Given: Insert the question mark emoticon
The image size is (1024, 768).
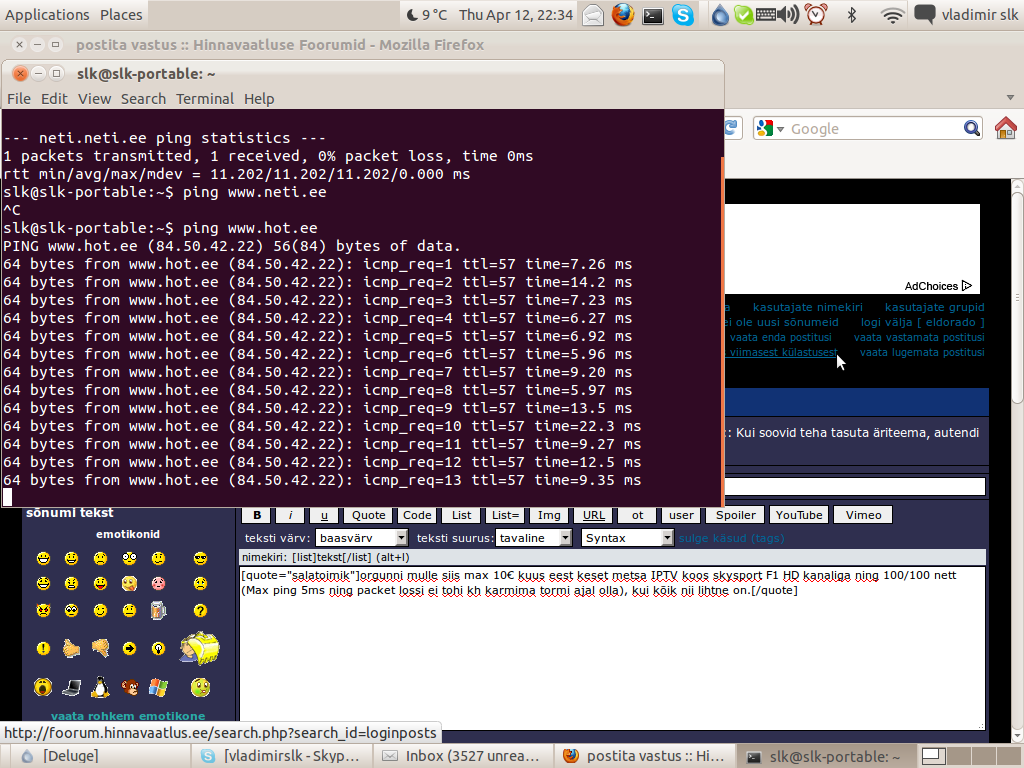Looking at the screenshot, I should tap(200, 610).
